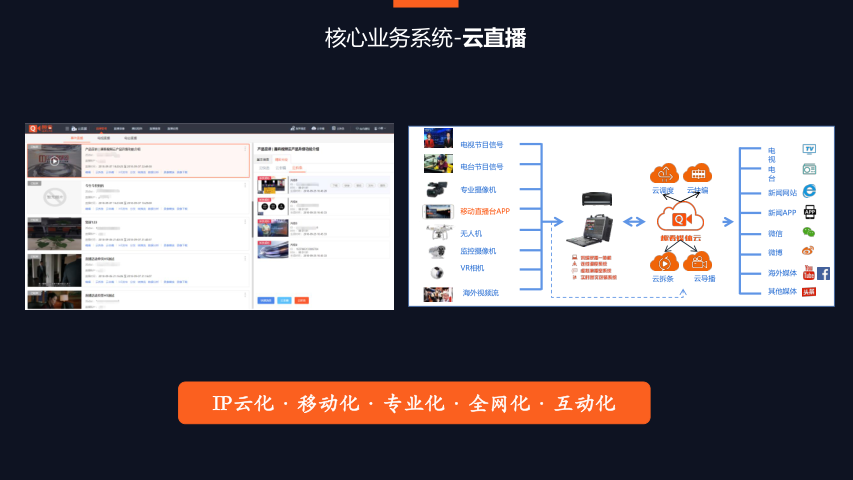Click the 云快编 cloud icon
The width and height of the screenshot is (853, 480).
(697, 173)
